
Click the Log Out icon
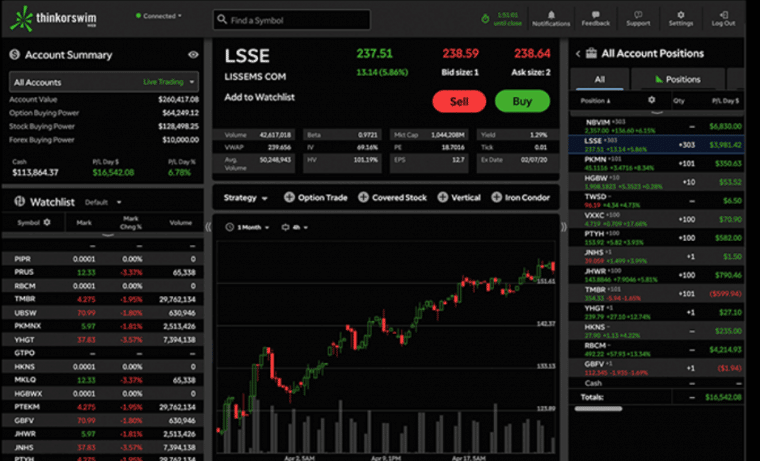(x=723, y=16)
